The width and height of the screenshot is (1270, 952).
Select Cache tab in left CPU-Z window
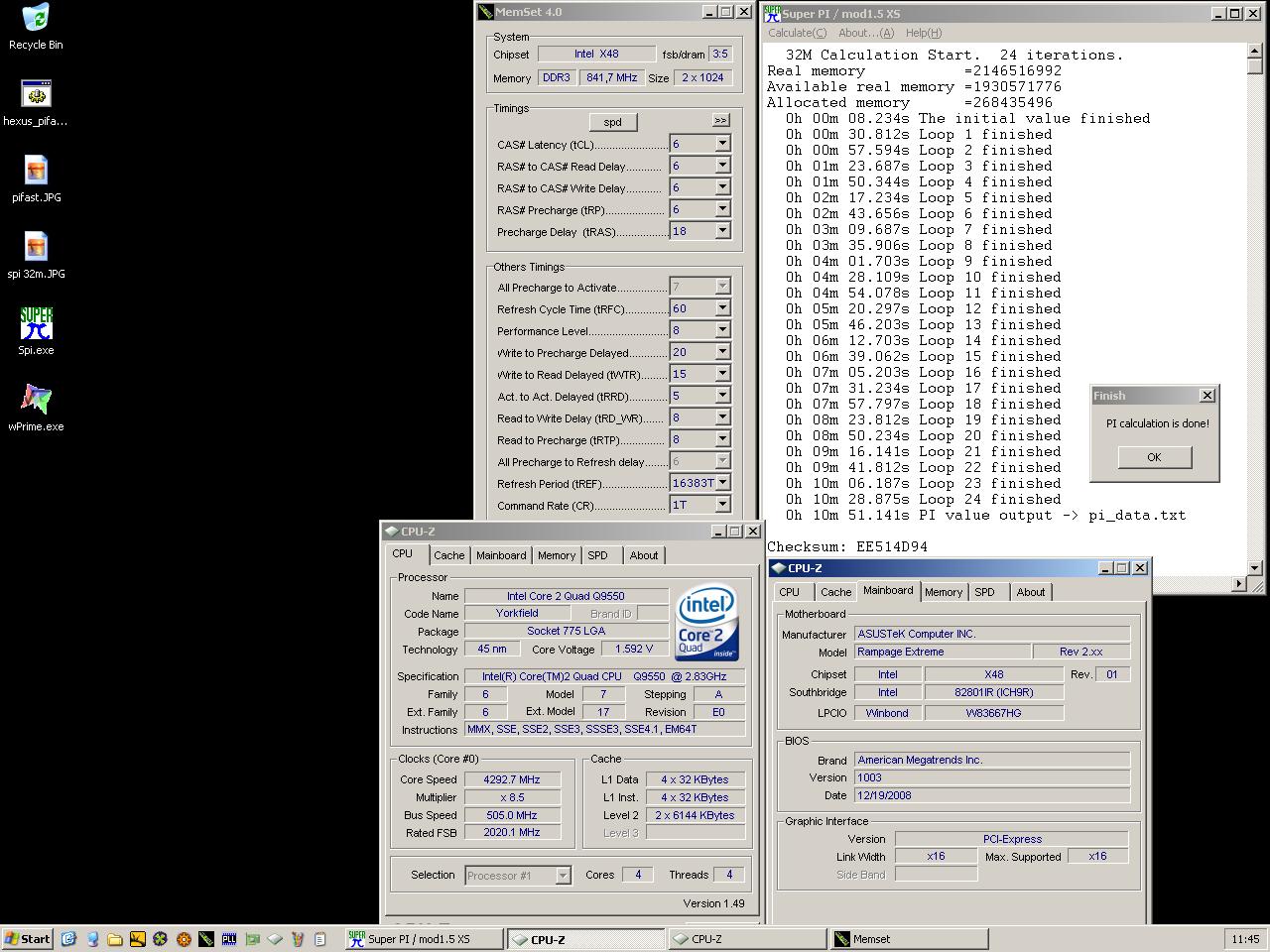coord(448,555)
